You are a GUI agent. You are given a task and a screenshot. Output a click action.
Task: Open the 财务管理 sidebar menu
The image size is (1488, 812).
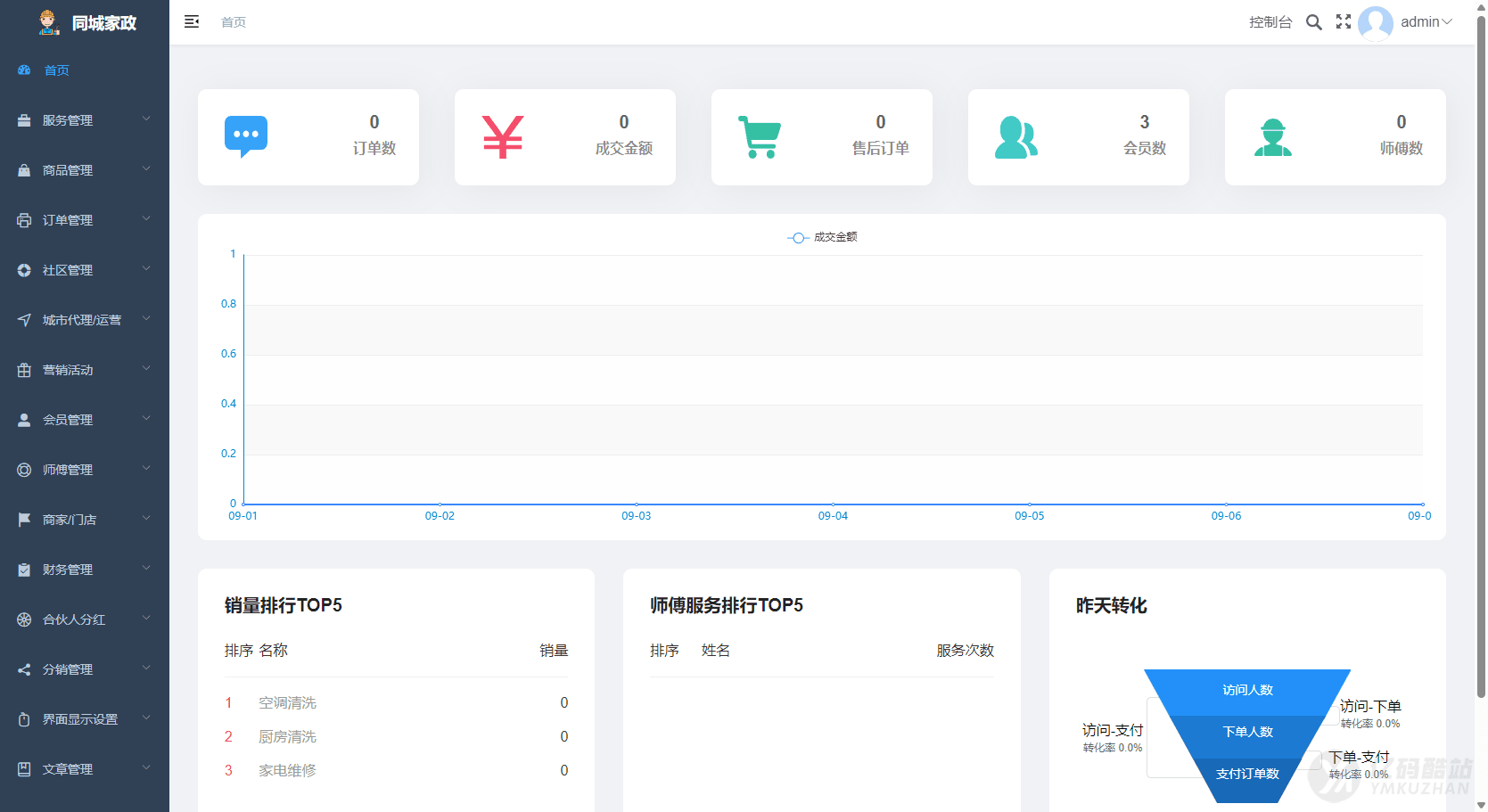(x=85, y=570)
